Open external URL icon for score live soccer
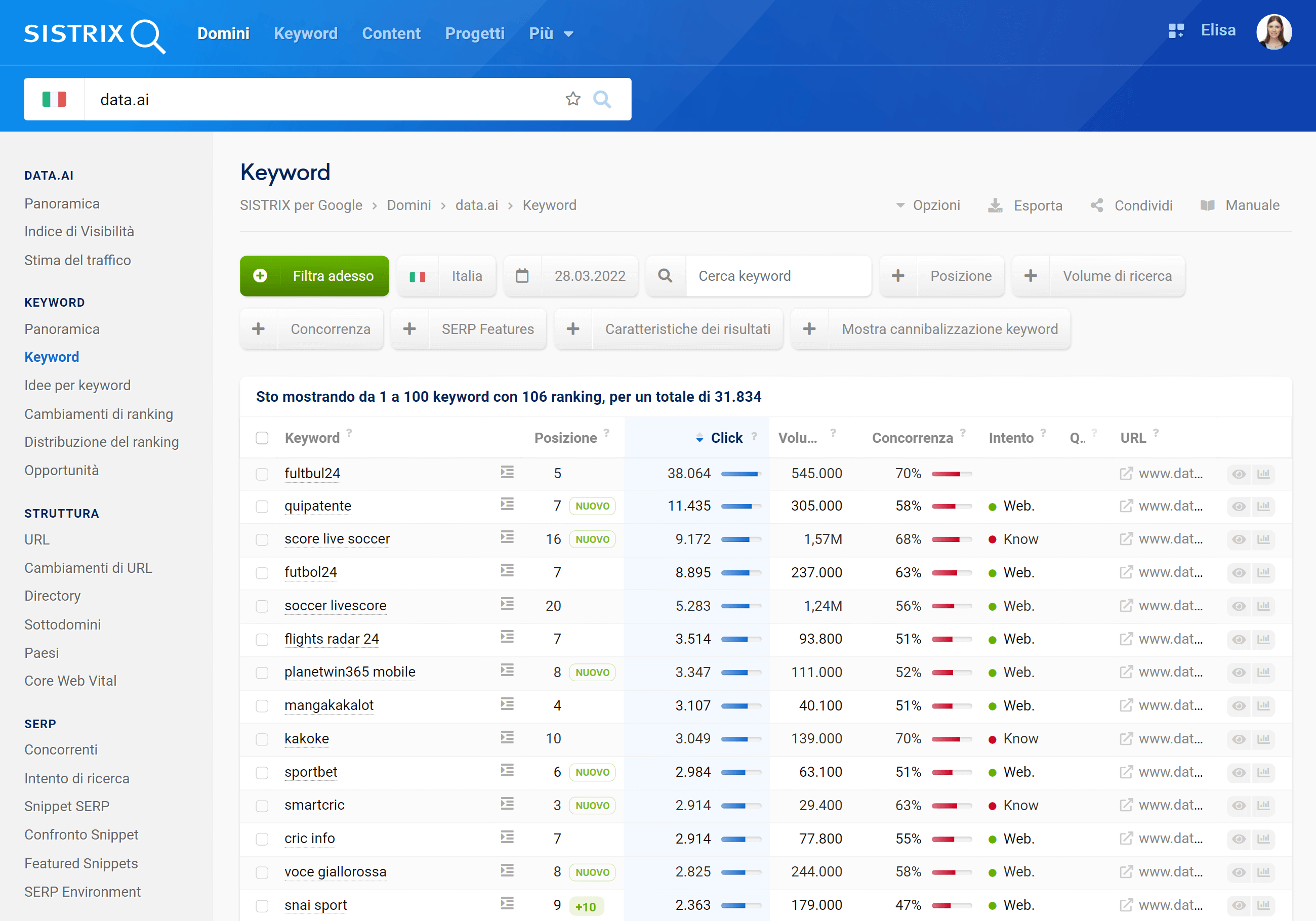The width and height of the screenshot is (1316, 921). point(1126,539)
